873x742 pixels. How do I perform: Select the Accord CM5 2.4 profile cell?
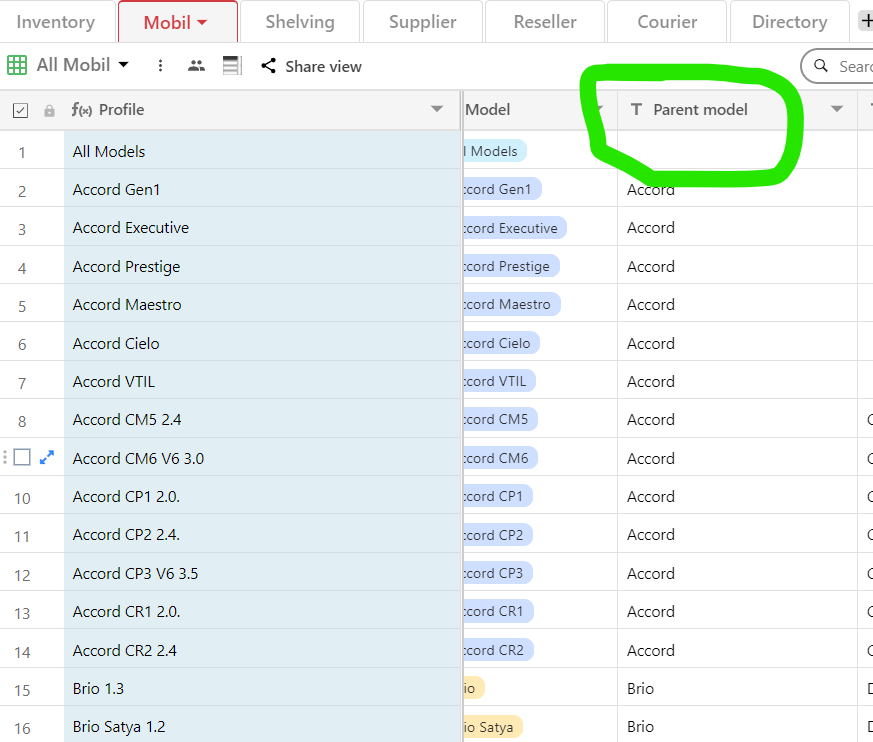(x=263, y=419)
